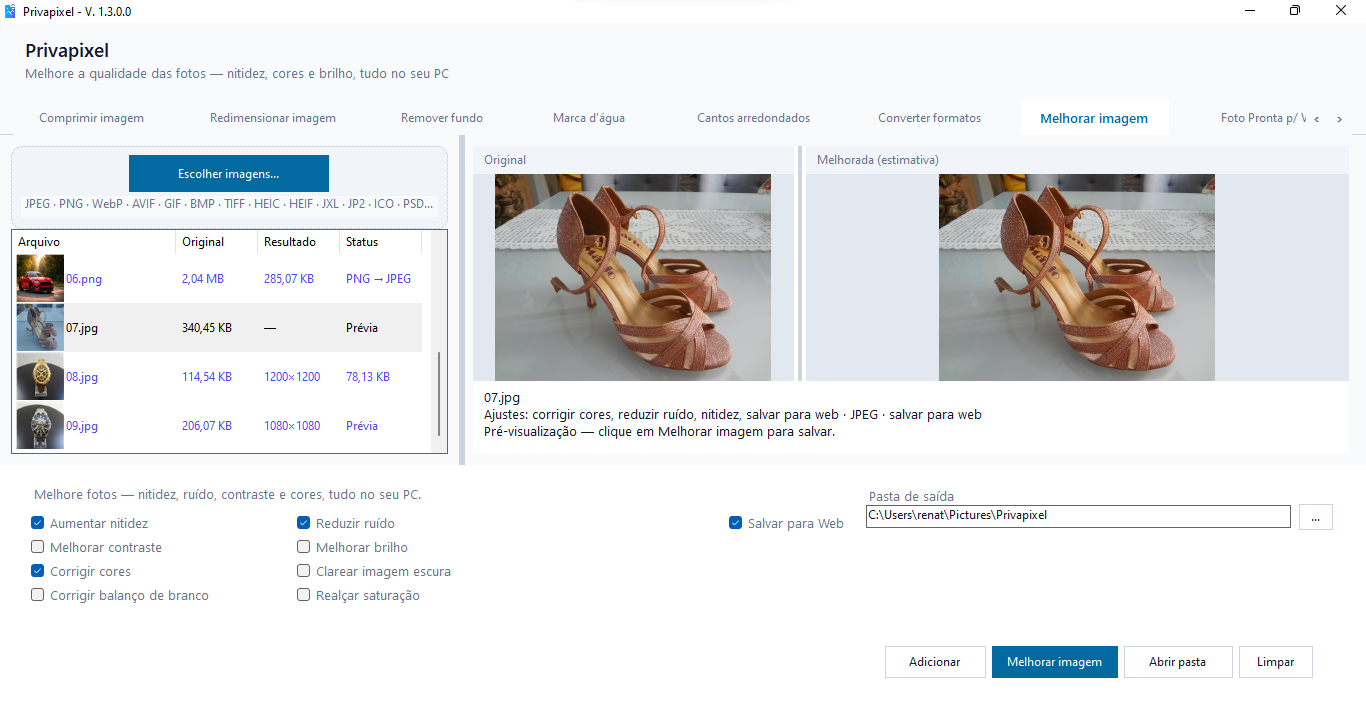Select the Melhorar imagem tab

[1094, 118]
